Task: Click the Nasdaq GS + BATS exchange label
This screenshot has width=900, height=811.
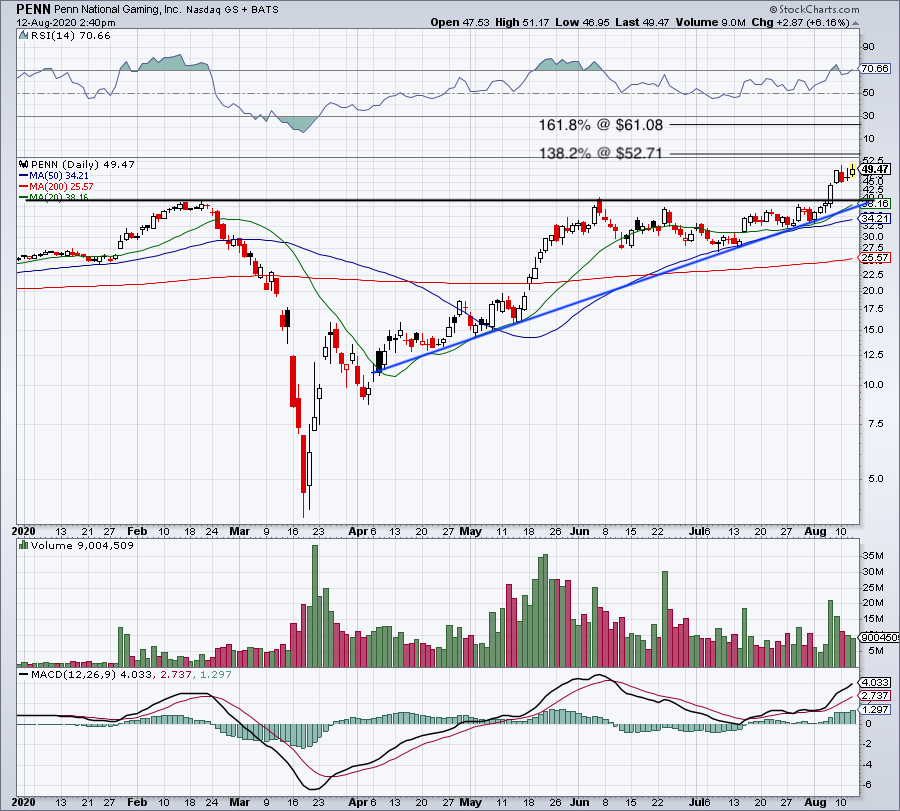Action: point(232,10)
